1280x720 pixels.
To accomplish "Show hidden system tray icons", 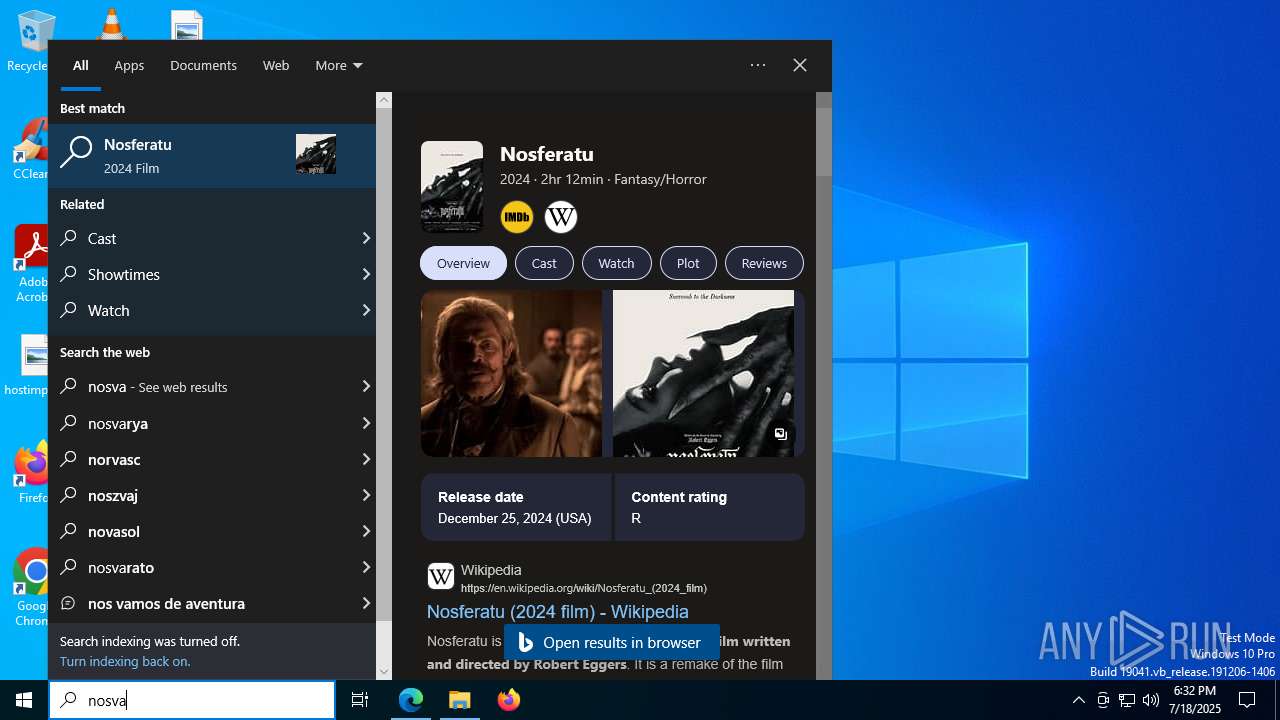I will pyautogui.click(x=1079, y=700).
